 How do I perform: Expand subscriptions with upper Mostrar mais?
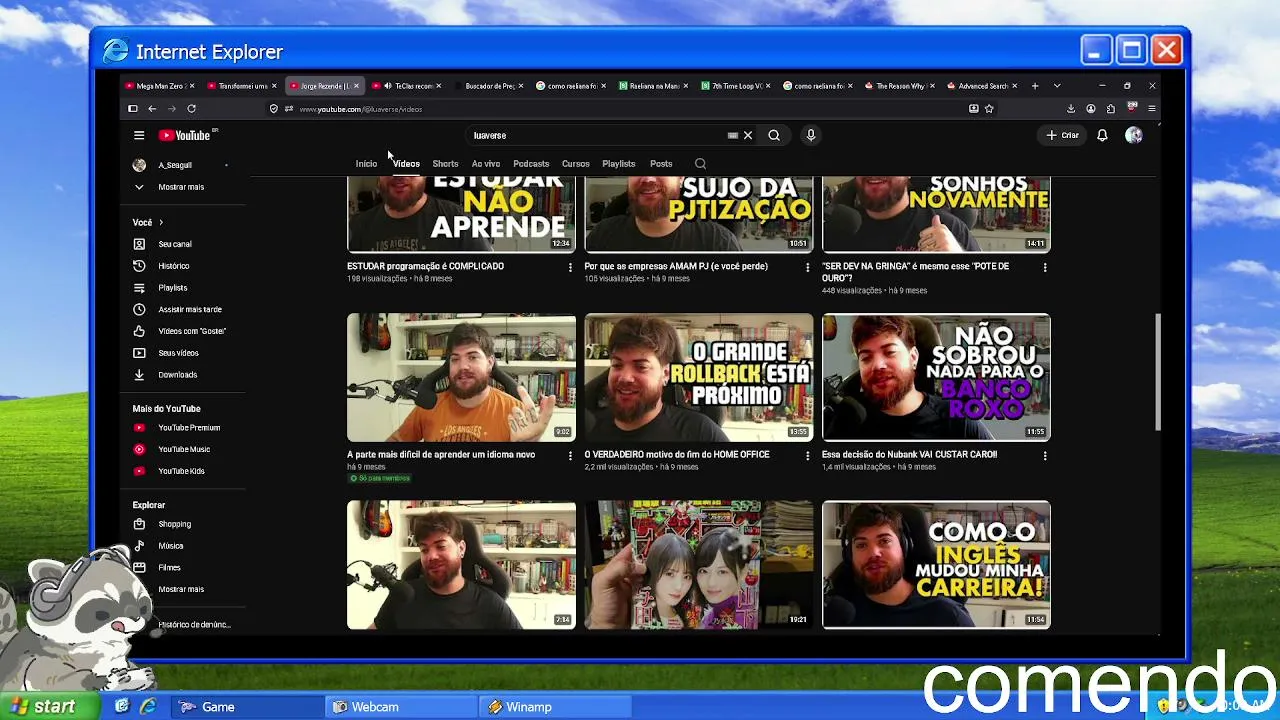[x=181, y=187]
